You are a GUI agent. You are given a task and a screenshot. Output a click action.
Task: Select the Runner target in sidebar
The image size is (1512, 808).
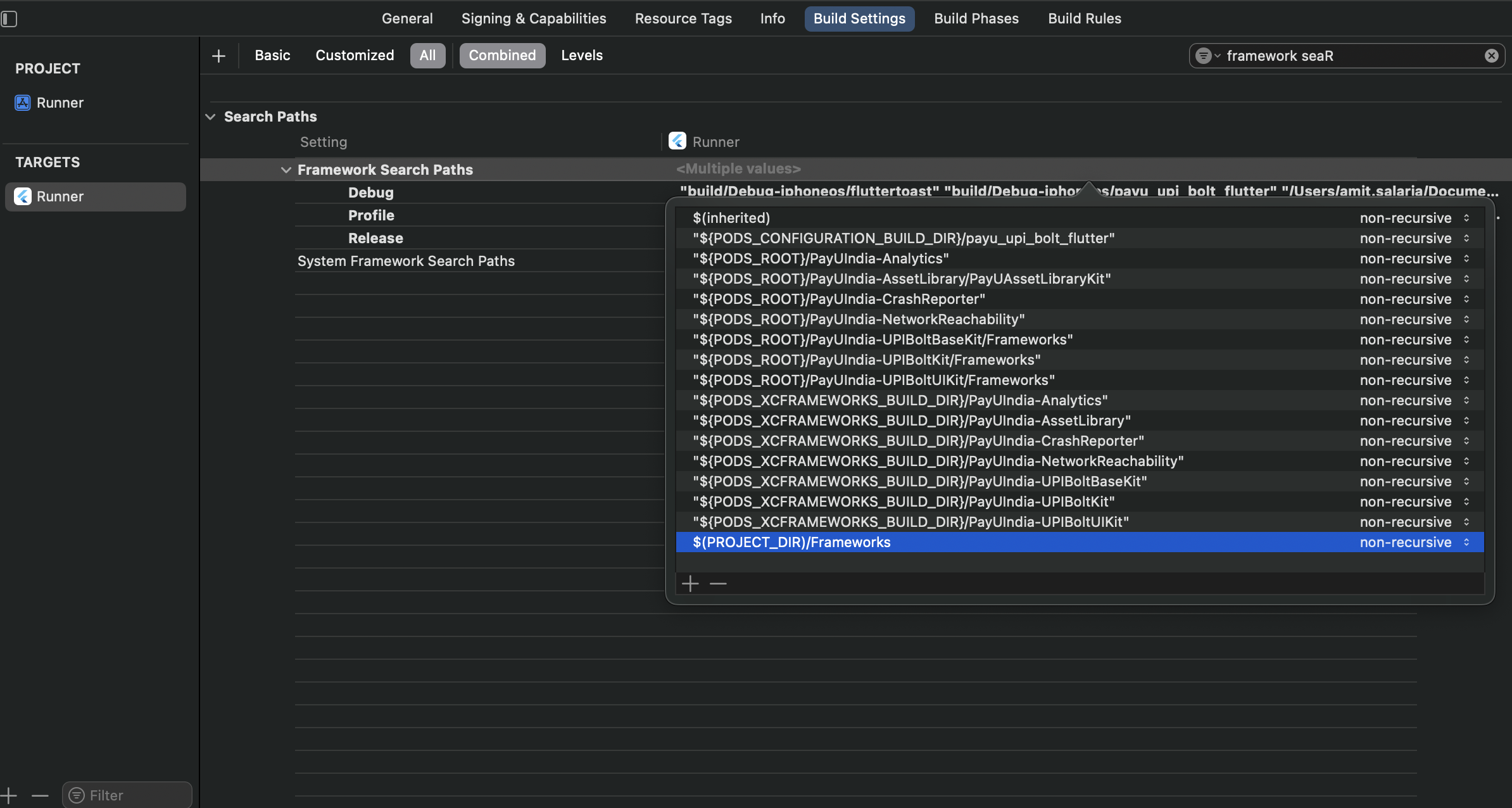96,196
